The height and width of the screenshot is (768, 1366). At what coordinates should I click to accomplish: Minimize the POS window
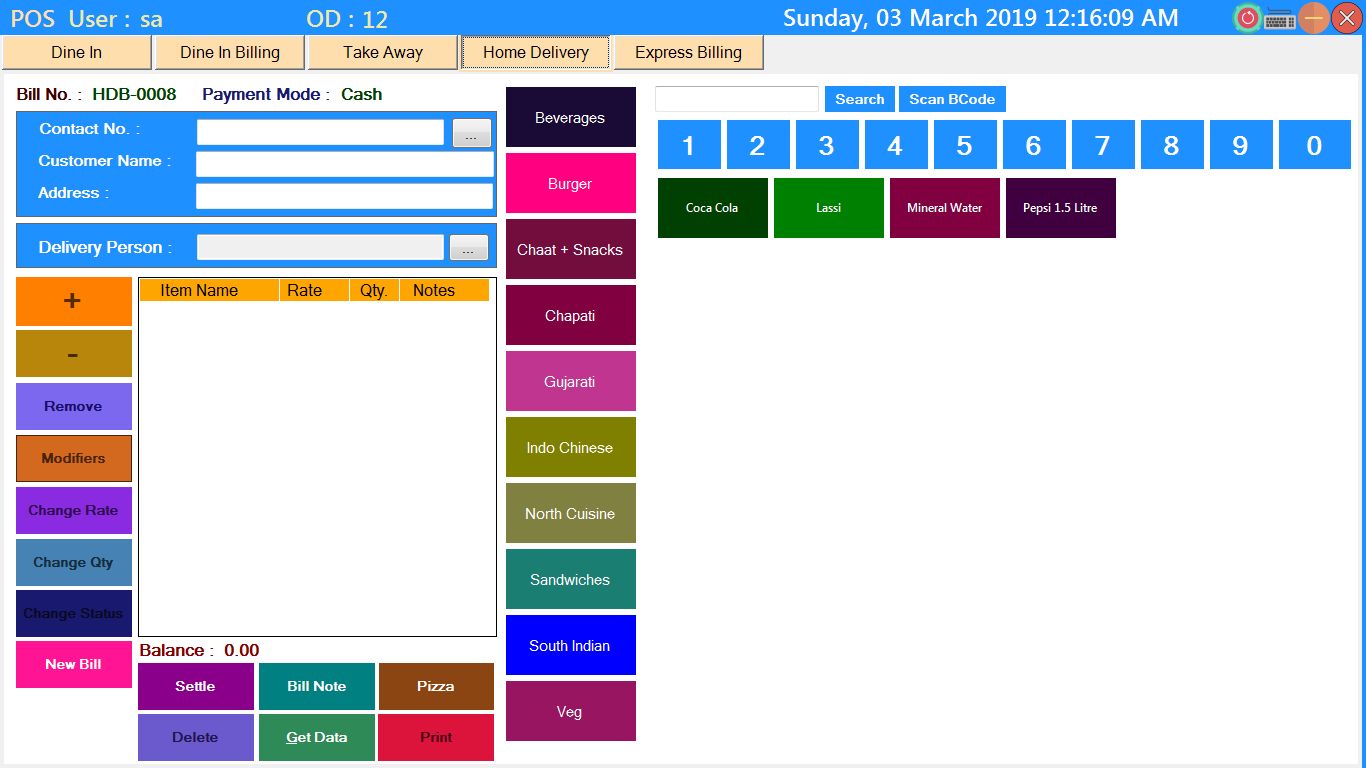coord(1314,18)
